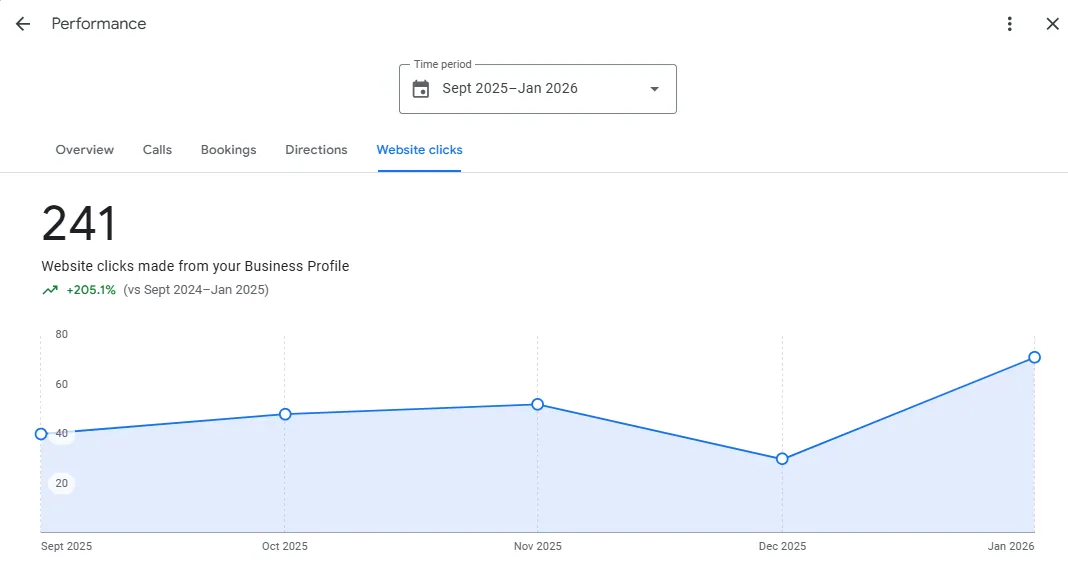Click the 80 y-axis label
This screenshot has width=1068, height=577.
[x=62, y=334]
